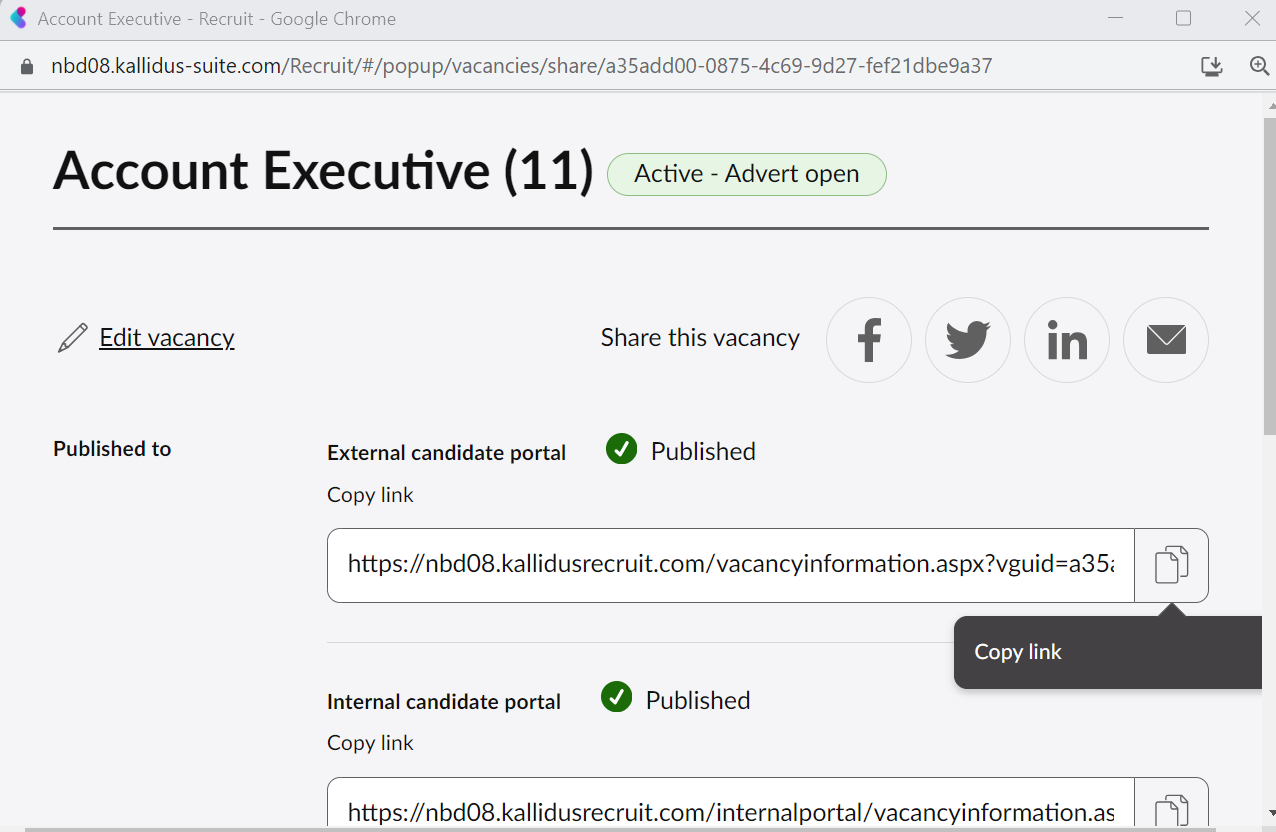
Task: Click the browser address bar URL
Action: pos(520,66)
